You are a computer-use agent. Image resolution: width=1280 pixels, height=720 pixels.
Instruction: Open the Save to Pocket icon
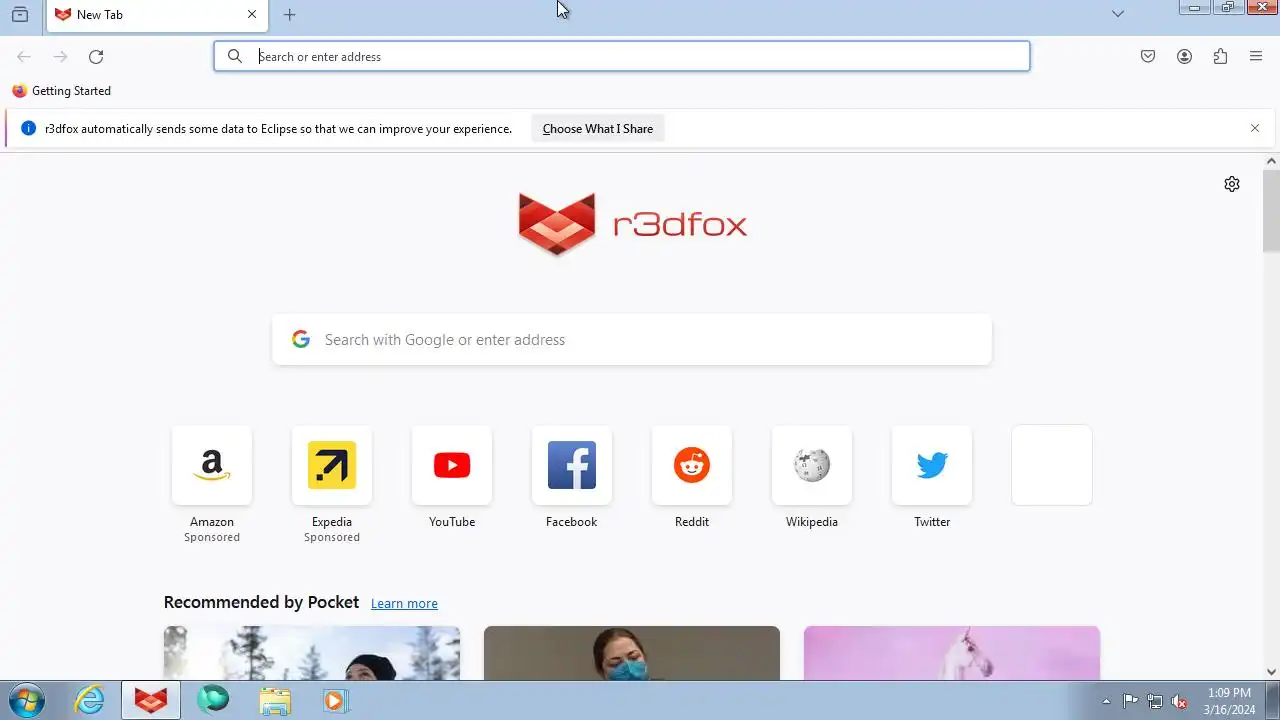(1148, 57)
